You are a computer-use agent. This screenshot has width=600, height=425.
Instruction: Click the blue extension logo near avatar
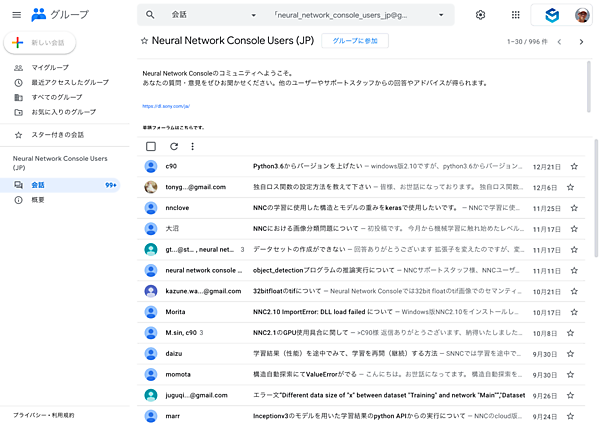[552, 15]
